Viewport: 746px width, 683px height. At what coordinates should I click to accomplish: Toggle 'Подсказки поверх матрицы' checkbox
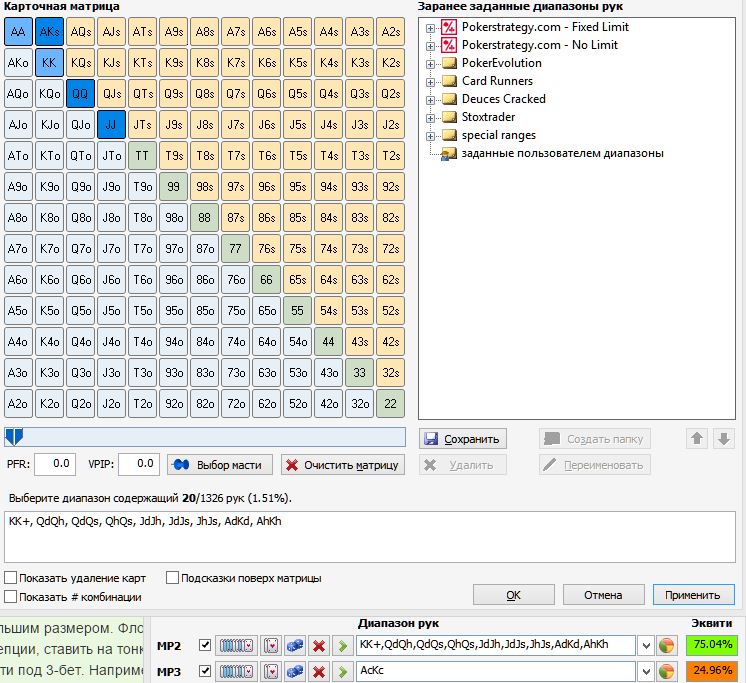(x=173, y=578)
